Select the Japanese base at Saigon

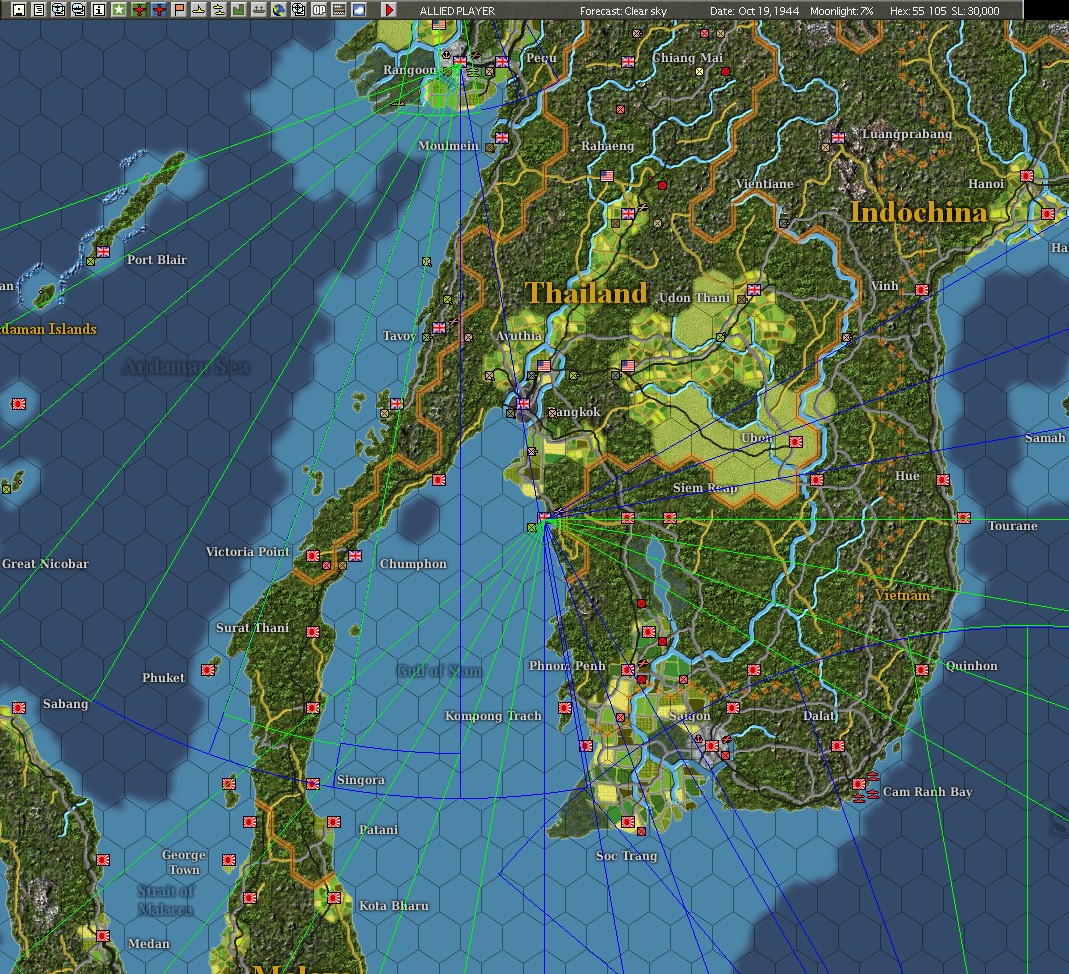(712, 746)
